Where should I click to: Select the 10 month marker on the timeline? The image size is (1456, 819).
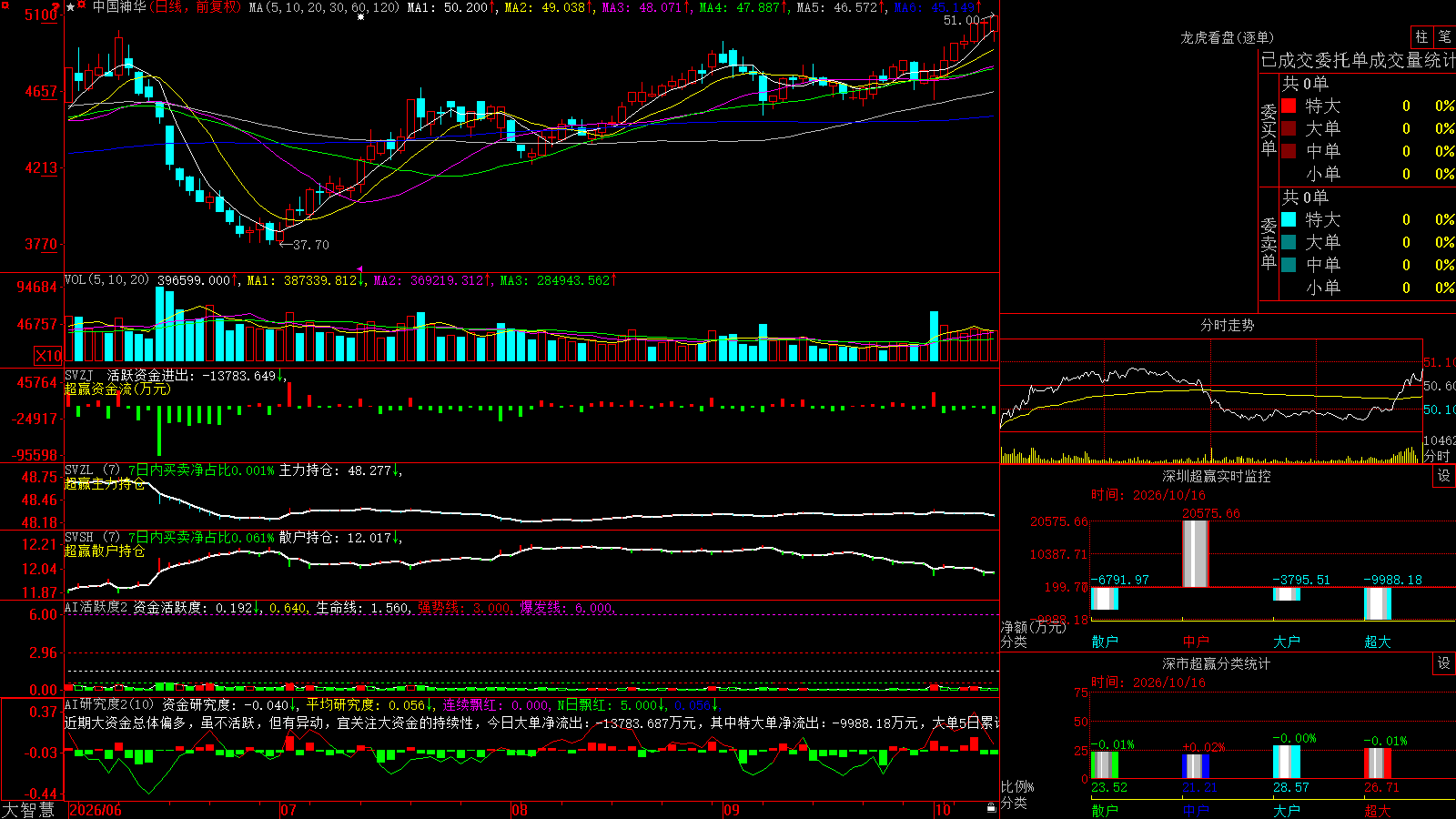click(x=943, y=810)
